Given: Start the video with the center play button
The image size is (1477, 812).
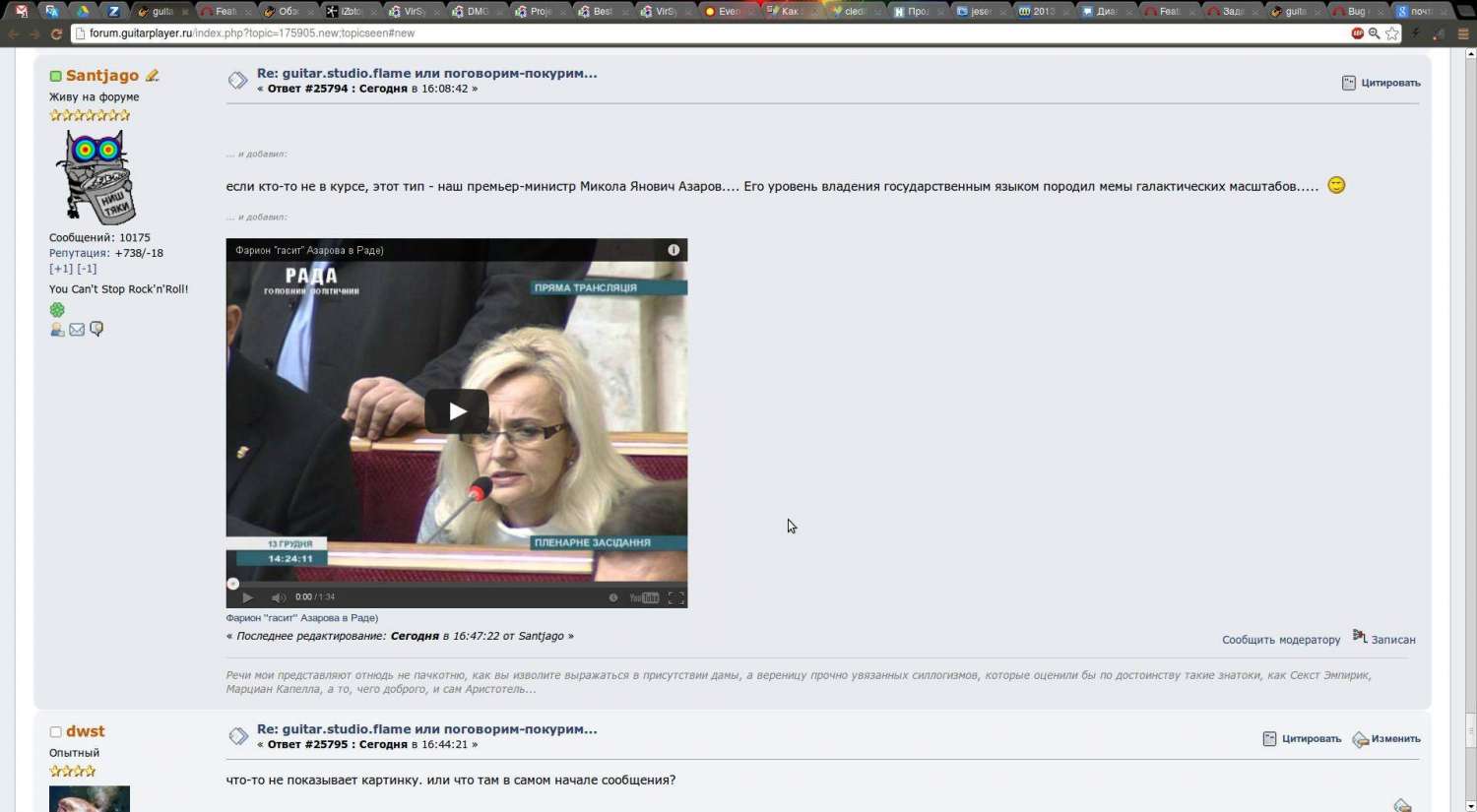Looking at the screenshot, I should pos(457,411).
